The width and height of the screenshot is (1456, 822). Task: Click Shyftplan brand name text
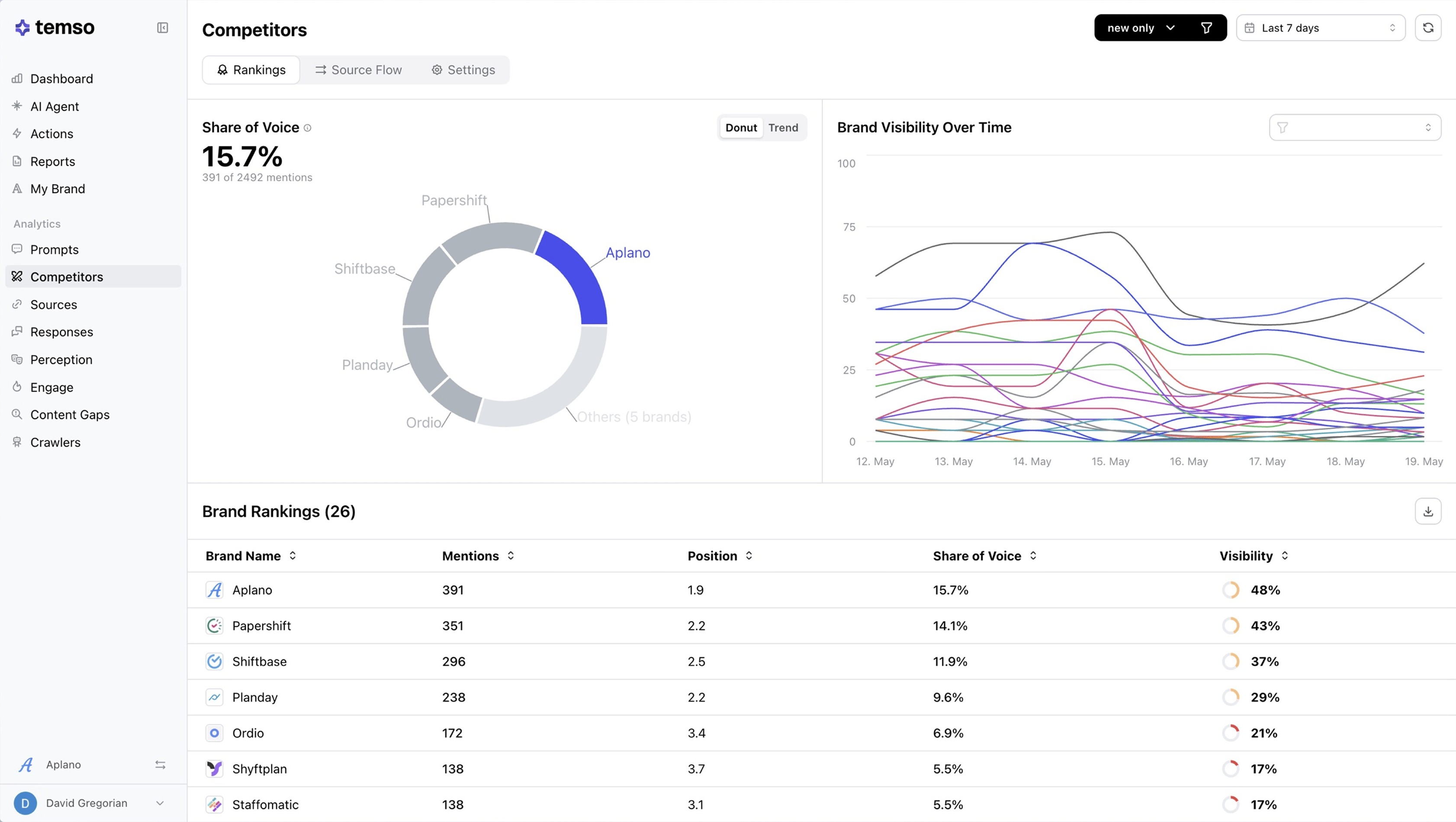point(260,769)
